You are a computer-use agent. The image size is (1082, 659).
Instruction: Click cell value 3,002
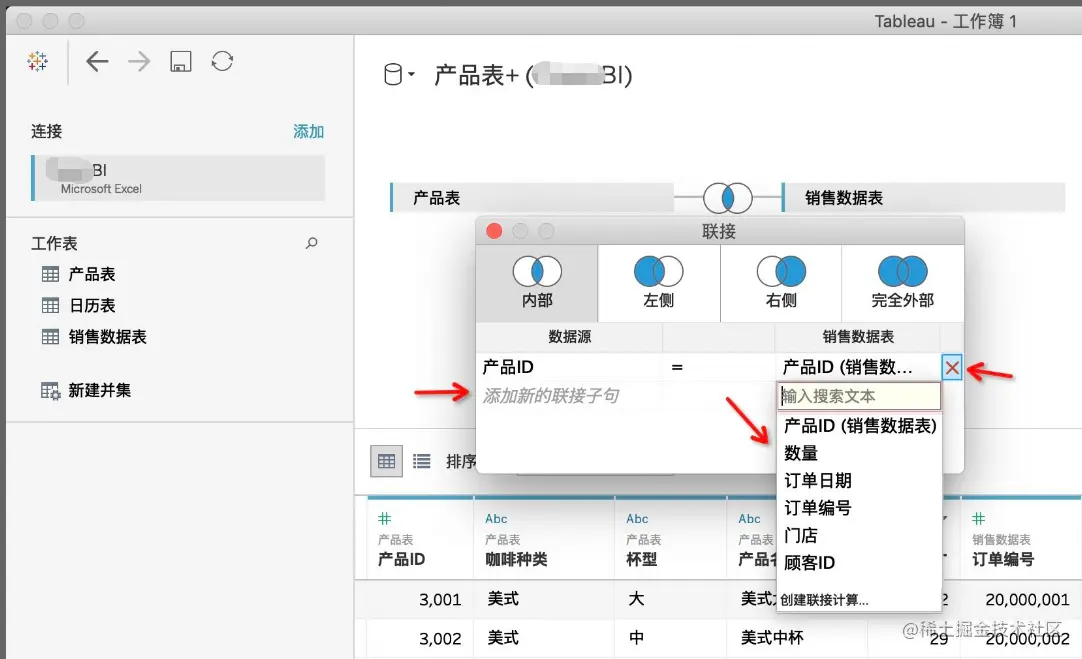[440, 638]
